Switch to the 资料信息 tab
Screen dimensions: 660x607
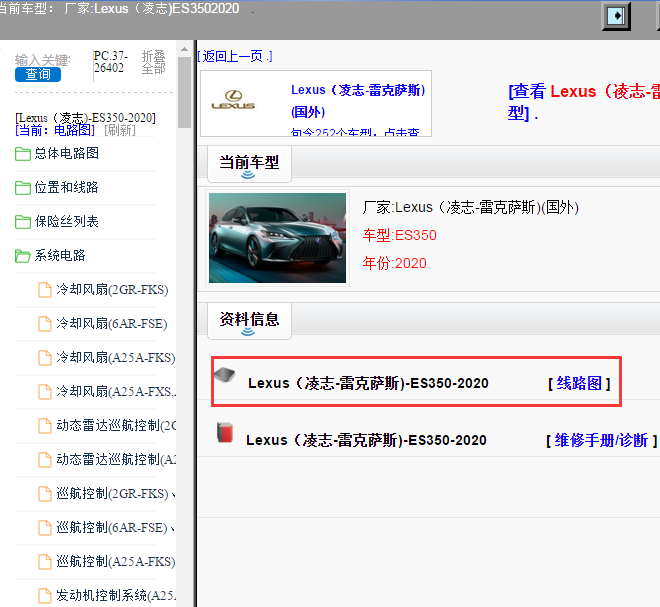pyautogui.click(x=249, y=321)
